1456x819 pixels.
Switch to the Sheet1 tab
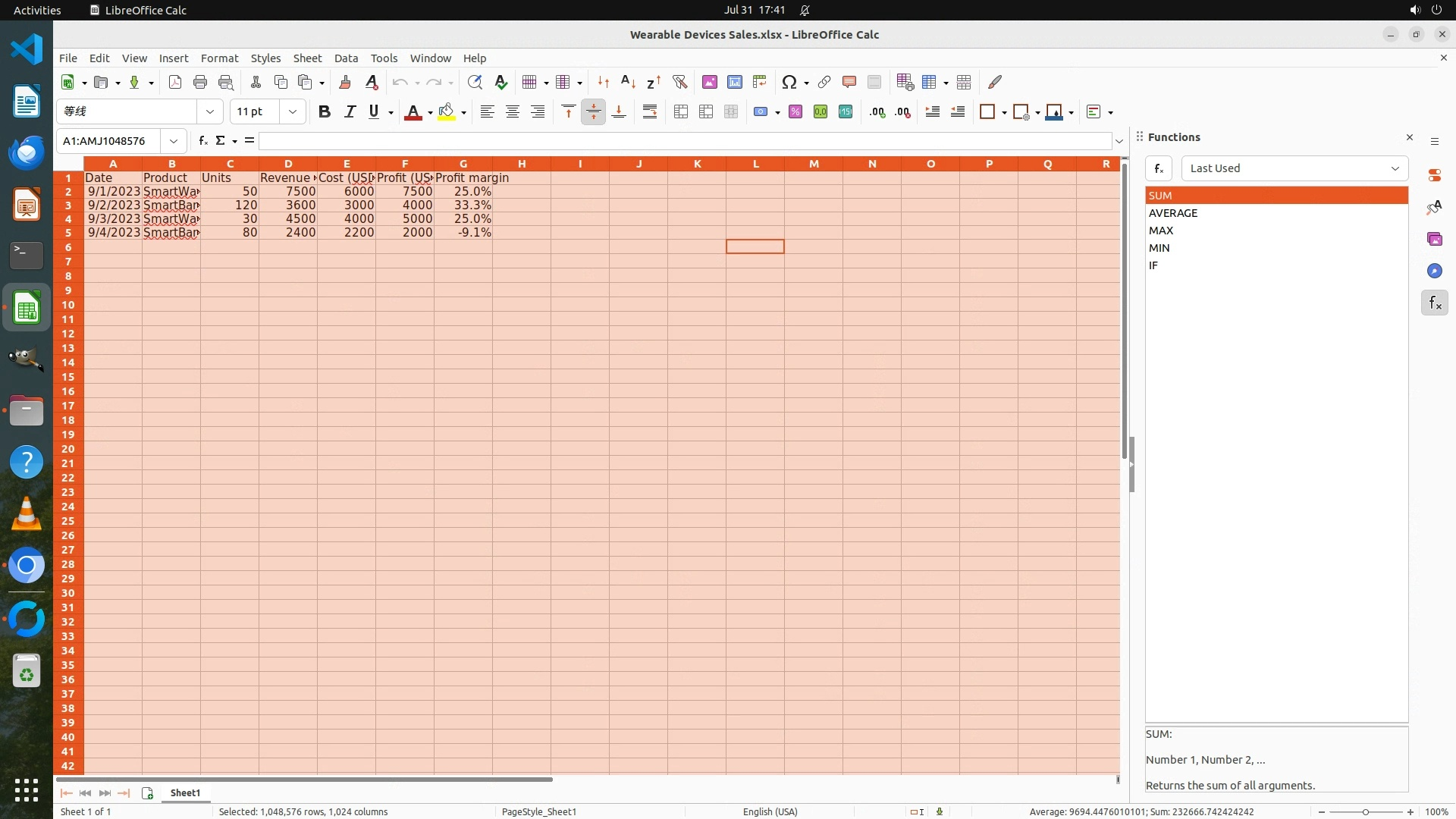click(x=185, y=792)
